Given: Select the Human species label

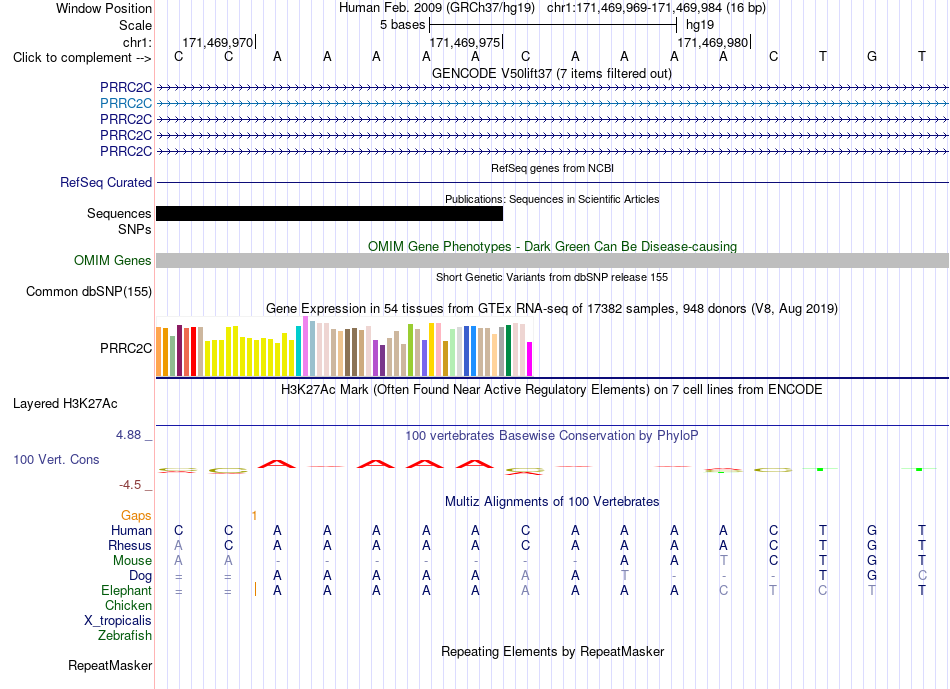Looking at the screenshot, I should point(131,530).
